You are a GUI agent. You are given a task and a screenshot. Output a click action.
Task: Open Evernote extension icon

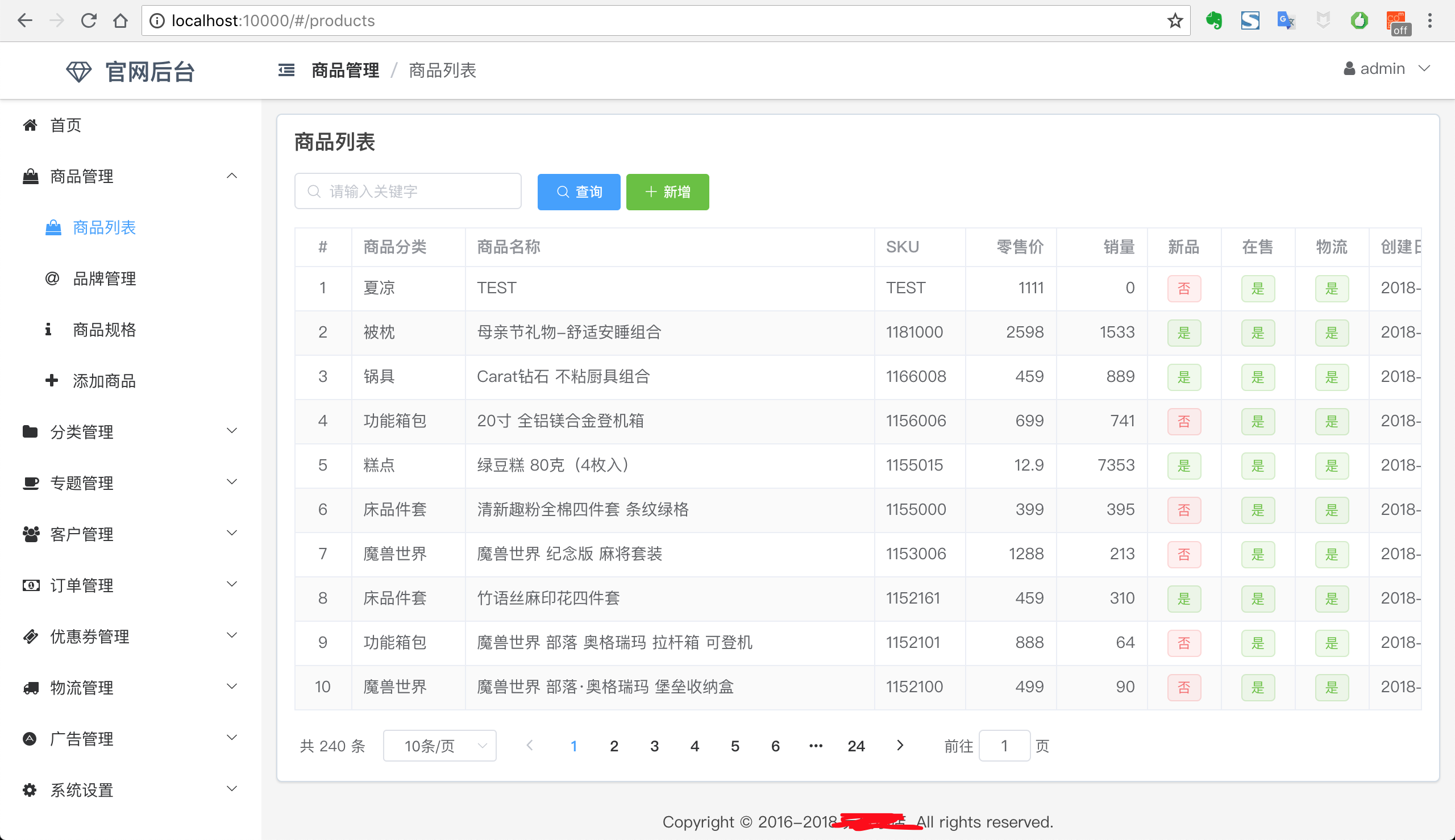[1213, 22]
